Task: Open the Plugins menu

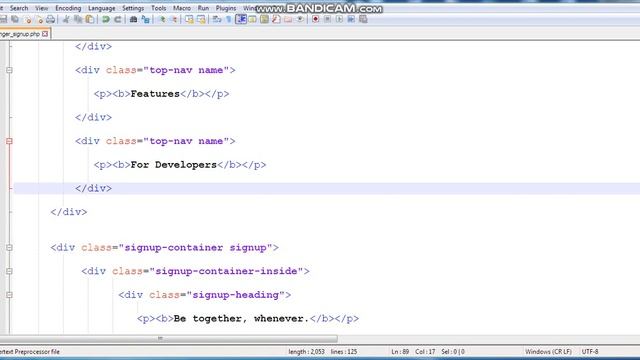Action: (x=226, y=8)
